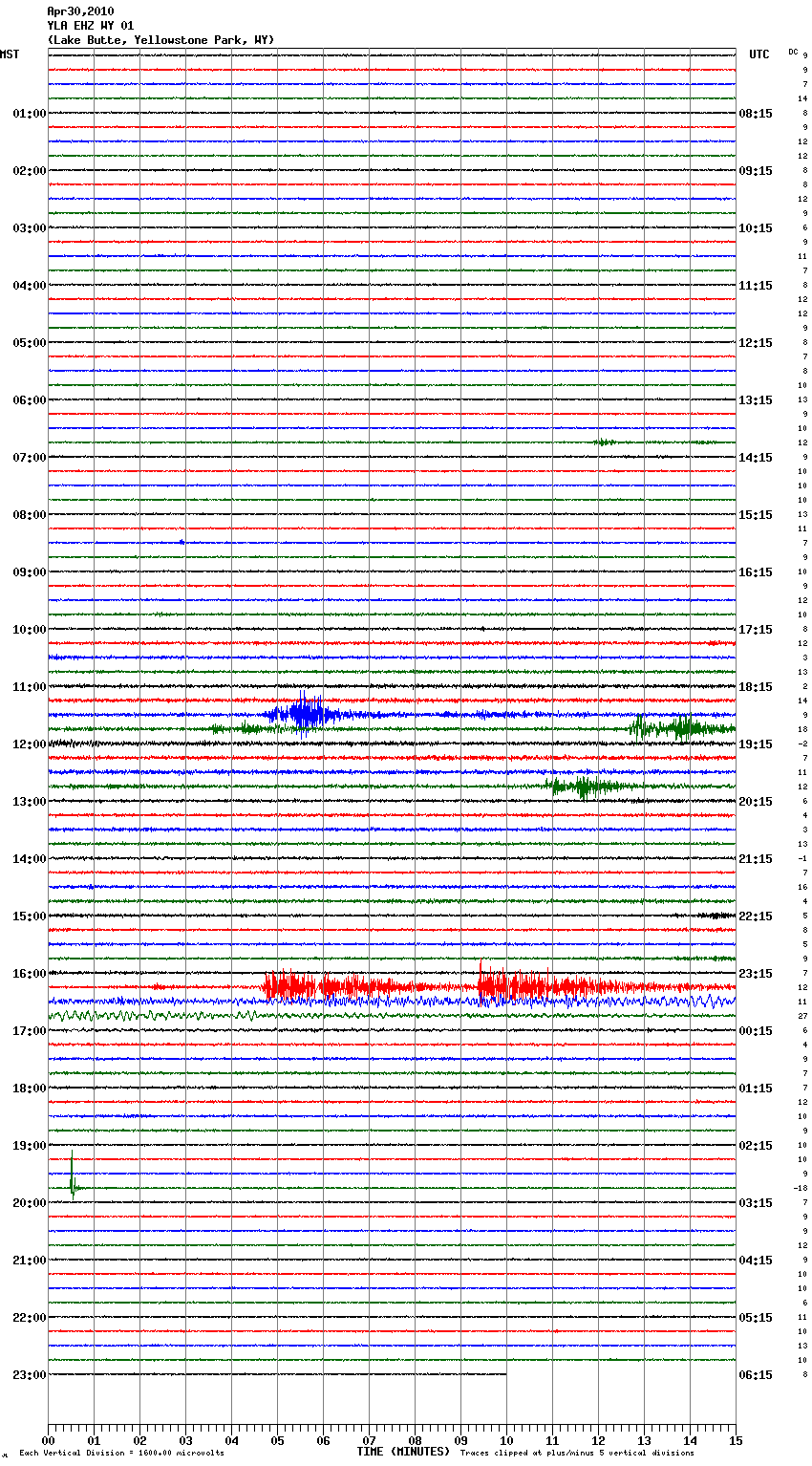Click the green seismic event on the 12:45 trace
The height and width of the screenshot is (1466, 812).
click(585, 787)
